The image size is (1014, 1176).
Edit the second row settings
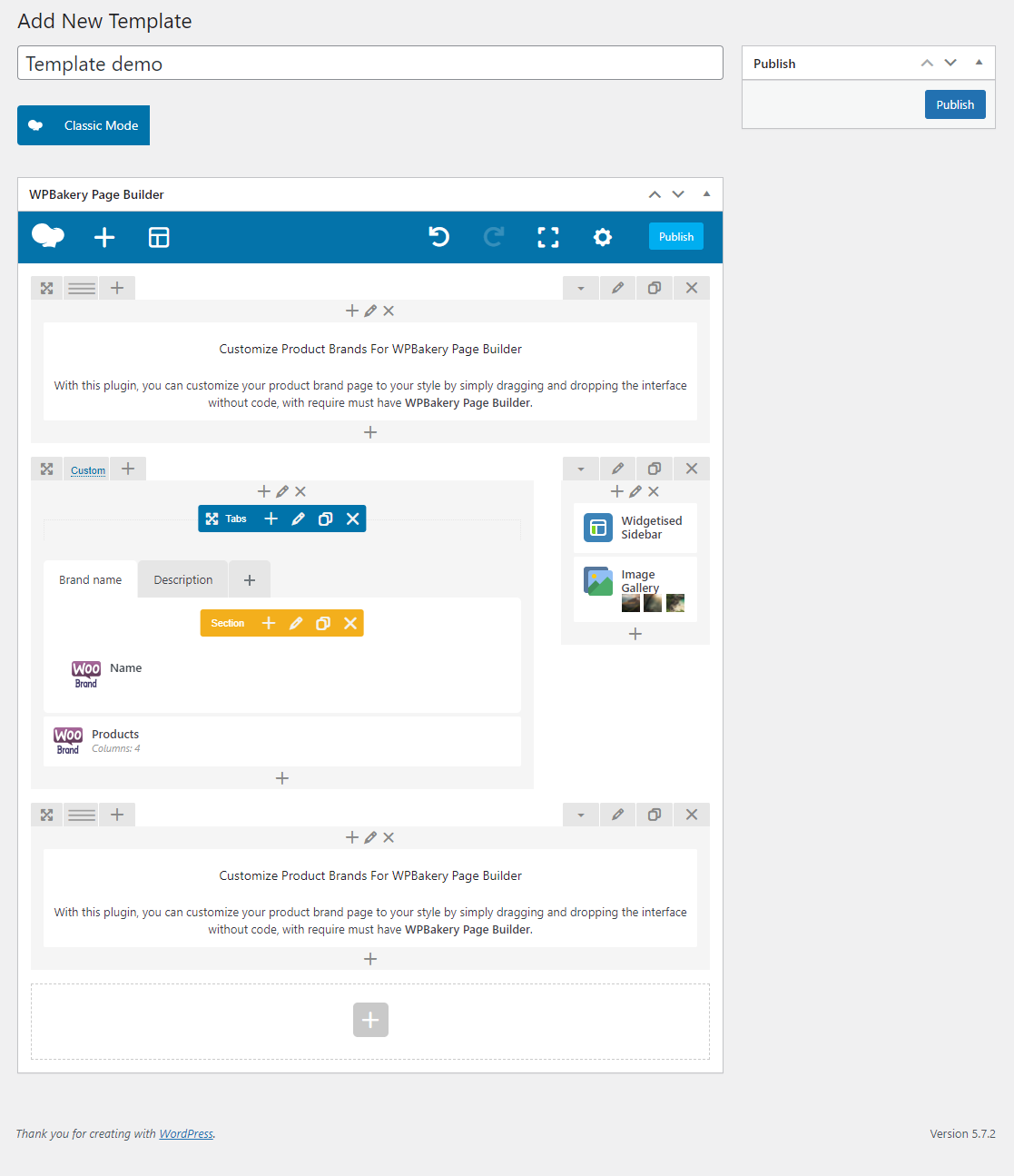tap(618, 469)
